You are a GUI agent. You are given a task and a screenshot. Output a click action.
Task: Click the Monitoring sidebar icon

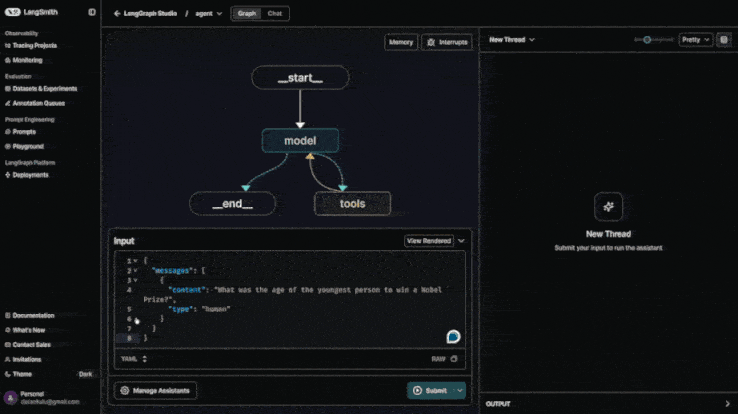(8, 60)
